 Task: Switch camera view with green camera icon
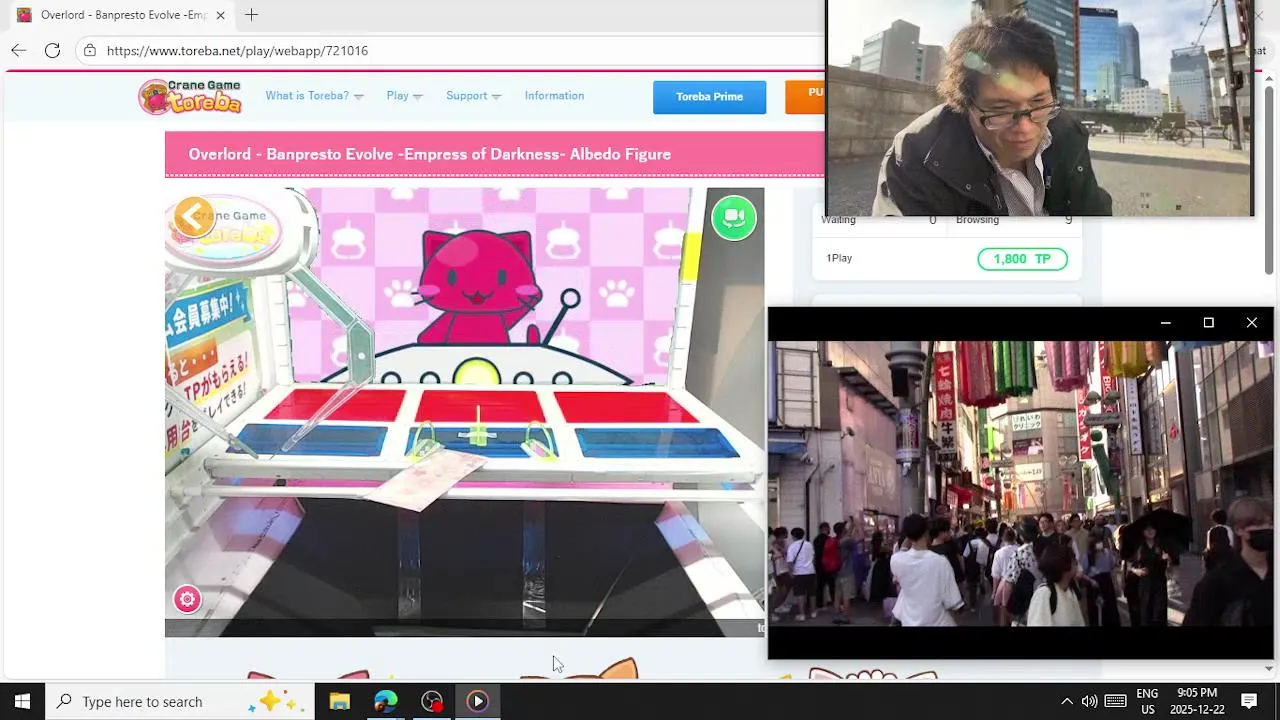[734, 217]
